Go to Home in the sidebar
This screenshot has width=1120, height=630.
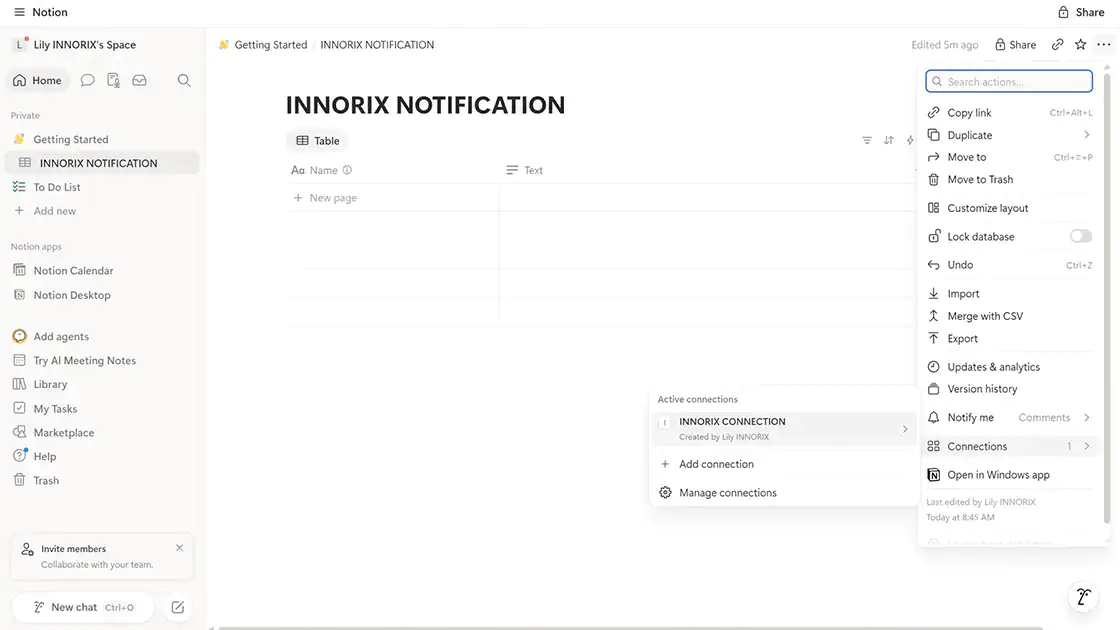37,80
